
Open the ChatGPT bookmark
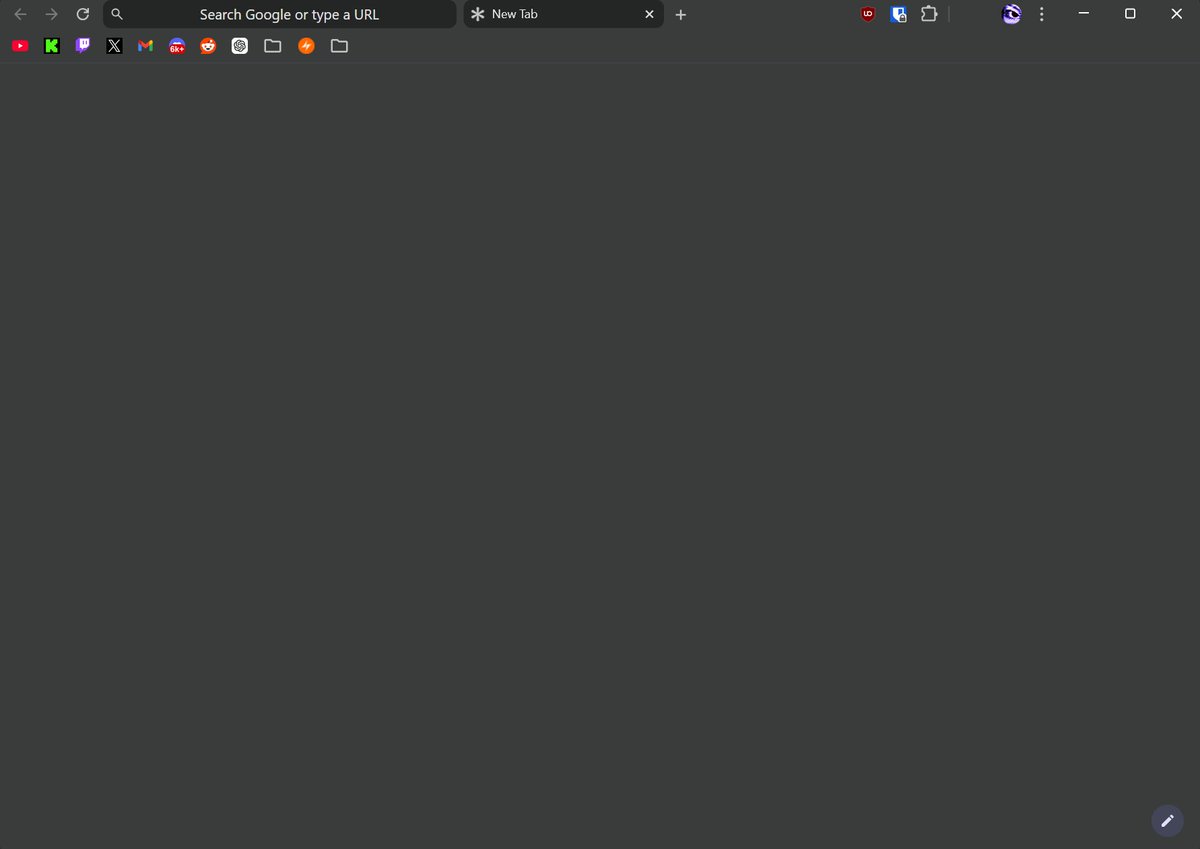(240, 46)
